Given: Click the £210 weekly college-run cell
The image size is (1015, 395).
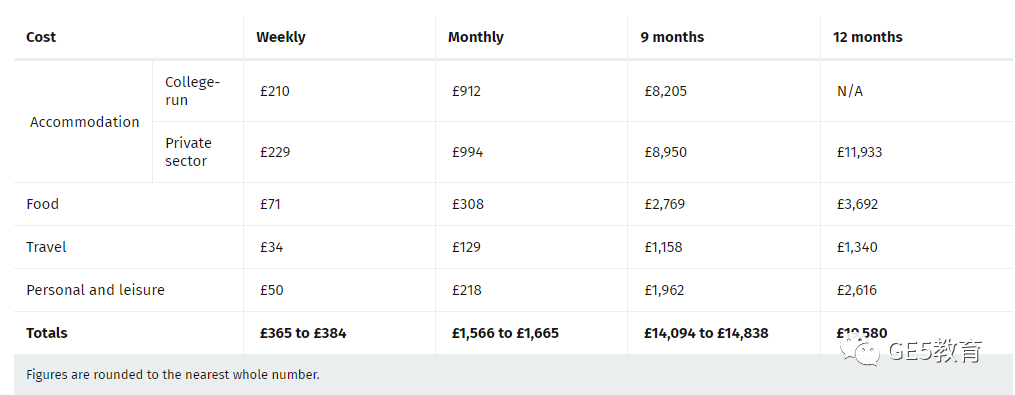Looking at the screenshot, I should click(x=274, y=91).
